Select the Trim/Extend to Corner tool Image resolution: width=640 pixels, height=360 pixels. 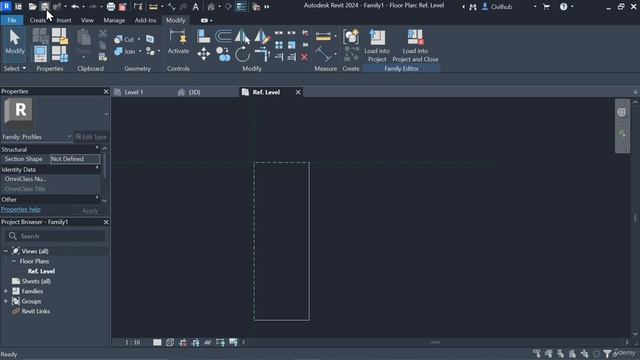pyautogui.click(x=262, y=54)
